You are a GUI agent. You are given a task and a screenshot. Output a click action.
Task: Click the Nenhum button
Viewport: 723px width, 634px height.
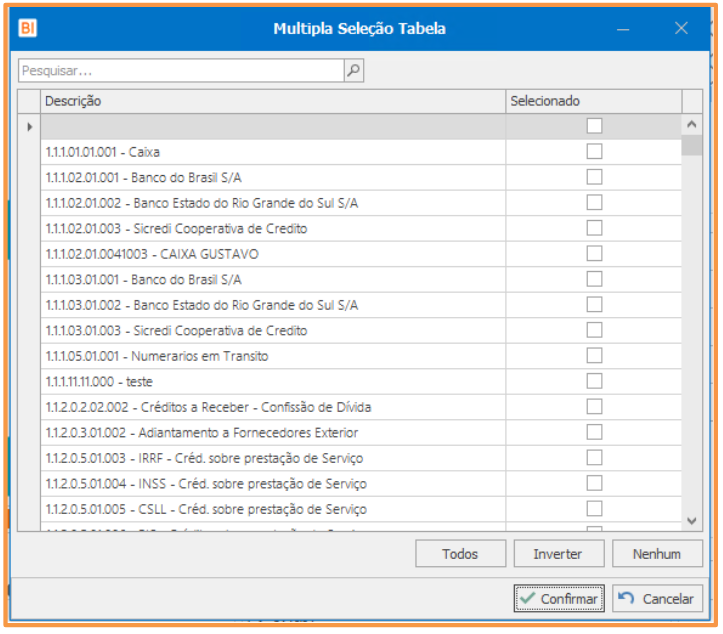[657, 554]
